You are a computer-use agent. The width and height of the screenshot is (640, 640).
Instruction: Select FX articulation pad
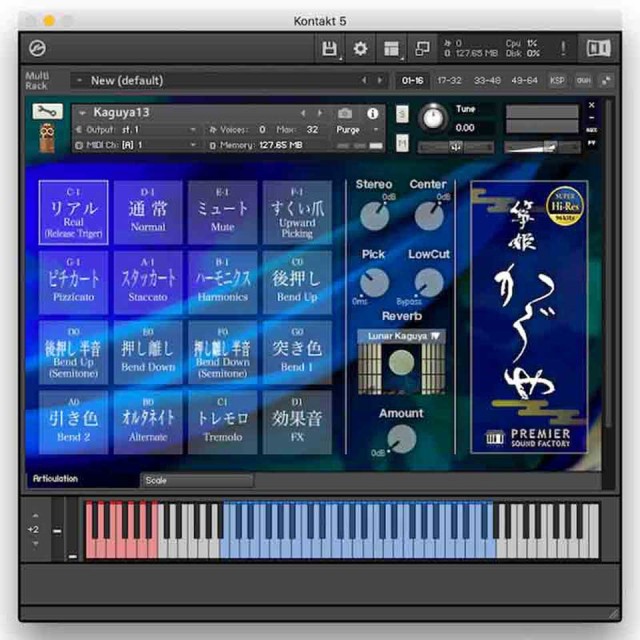point(297,422)
